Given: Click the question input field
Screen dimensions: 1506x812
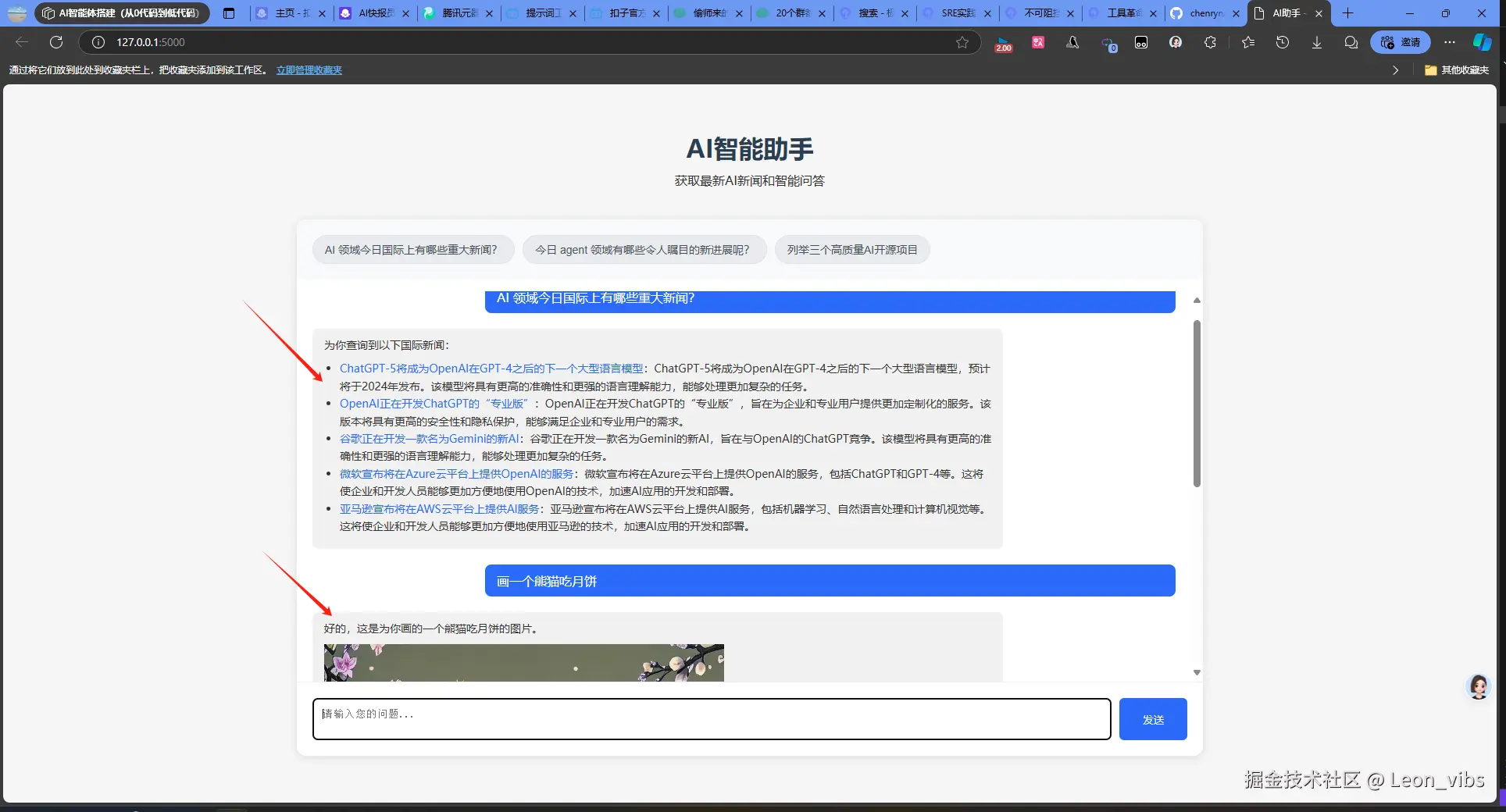Looking at the screenshot, I should coord(711,718).
